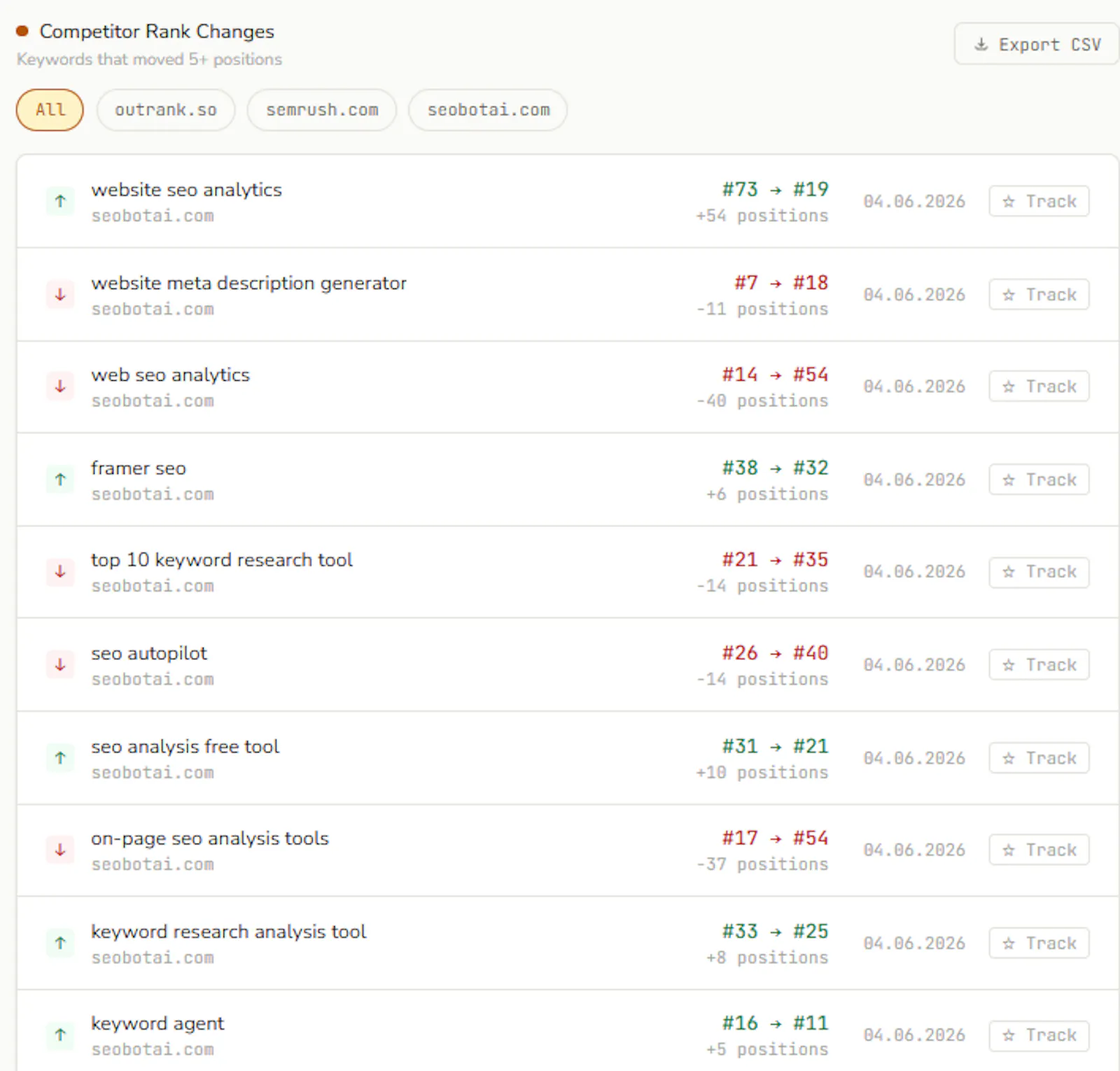Click the down arrow icon for top 10 keyword research tool
This screenshot has width=1120, height=1071.
pos(60,572)
